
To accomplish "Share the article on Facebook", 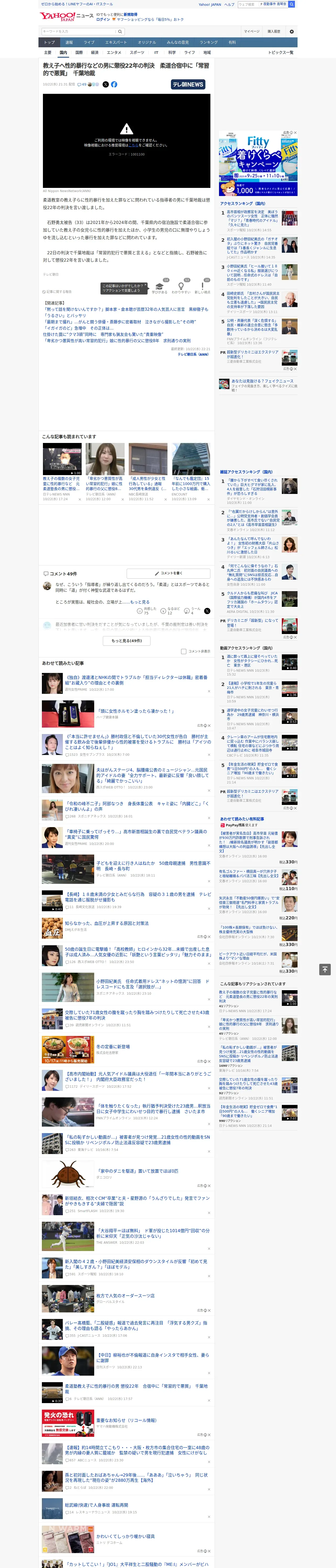I will point(114,85).
